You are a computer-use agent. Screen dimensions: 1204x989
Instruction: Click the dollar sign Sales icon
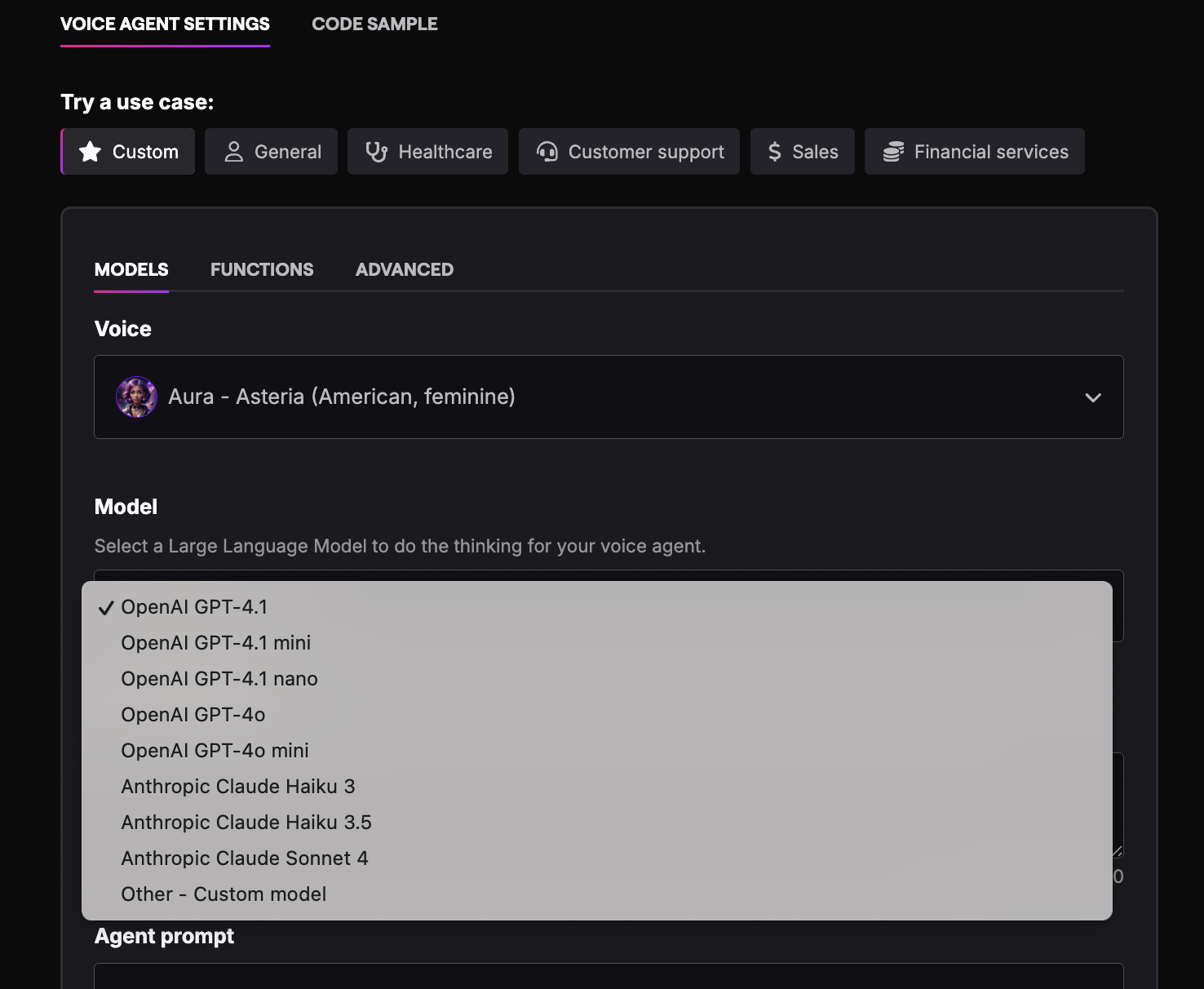775,152
